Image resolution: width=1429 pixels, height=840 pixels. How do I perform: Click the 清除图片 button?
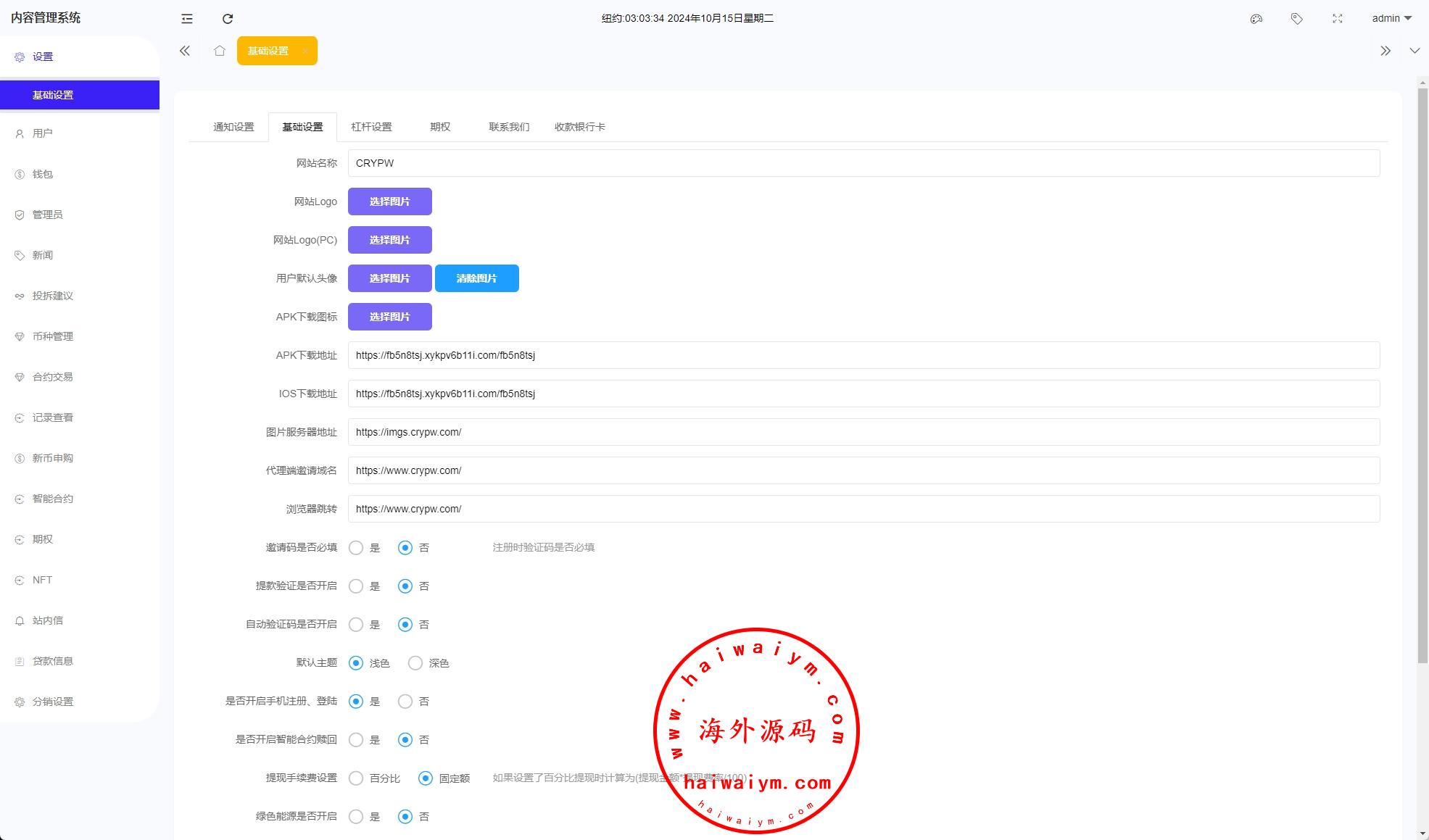coord(476,278)
